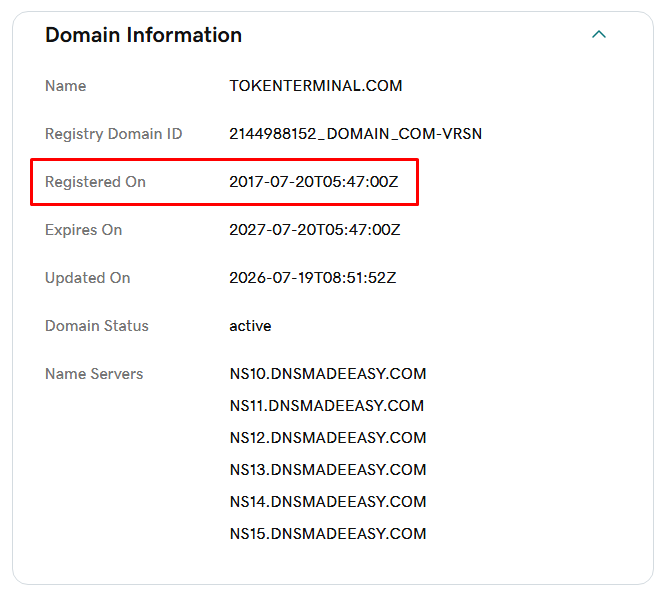This screenshot has height=598, width=665.
Task: Select updated date 2026-07-19T08:51:52Z
Action: (313, 278)
